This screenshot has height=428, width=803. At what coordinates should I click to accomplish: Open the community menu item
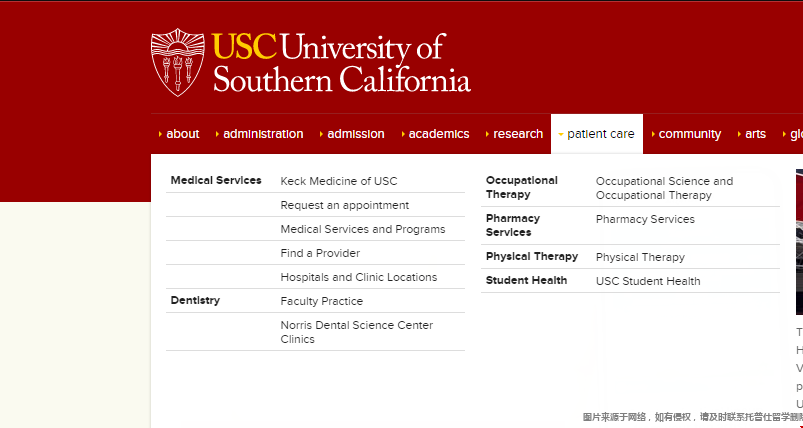pyautogui.click(x=689, y=134)
